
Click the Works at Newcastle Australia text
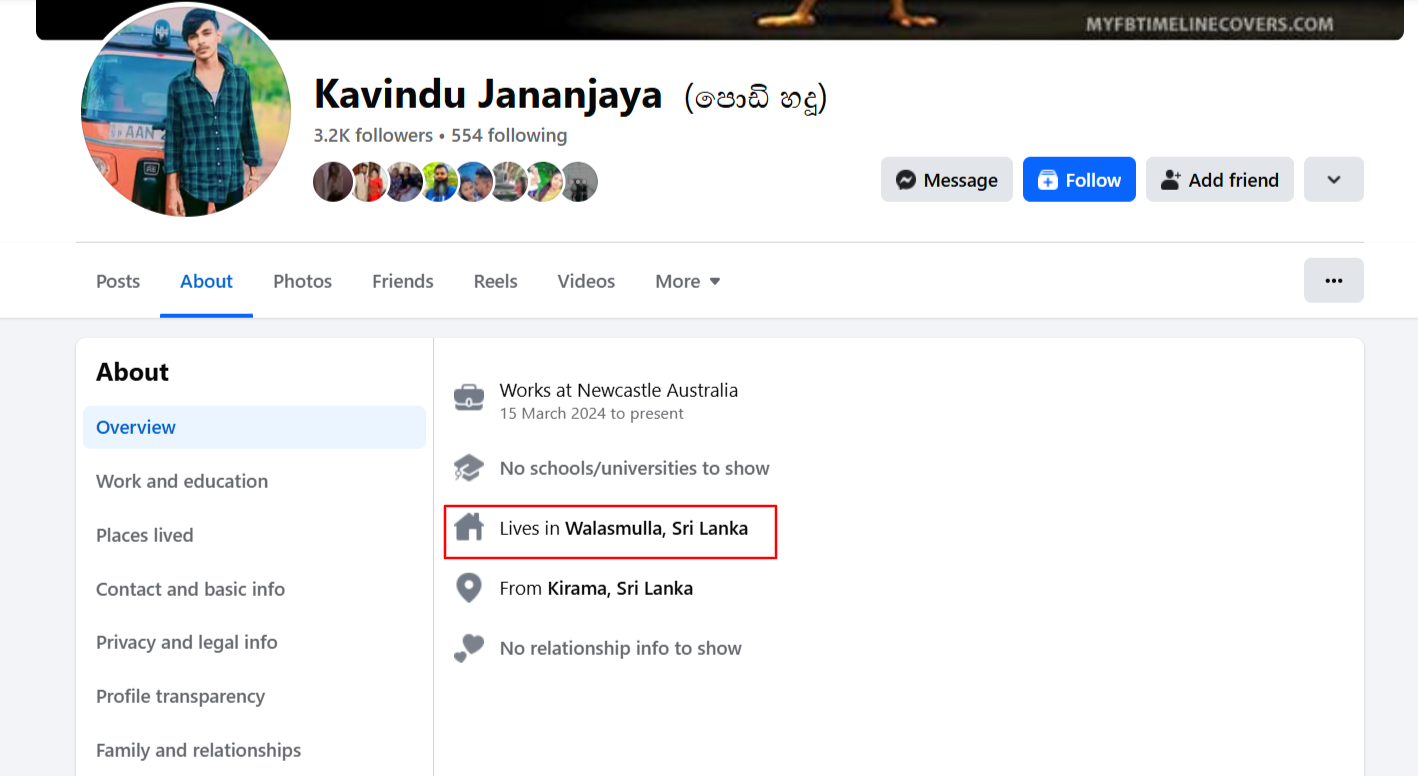(619, 390)
